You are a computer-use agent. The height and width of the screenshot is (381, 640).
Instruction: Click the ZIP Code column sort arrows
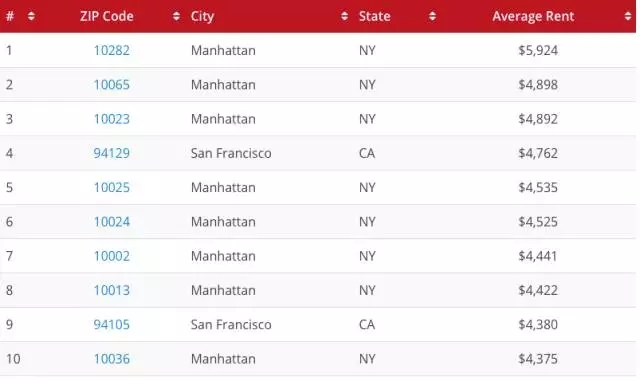176,16
